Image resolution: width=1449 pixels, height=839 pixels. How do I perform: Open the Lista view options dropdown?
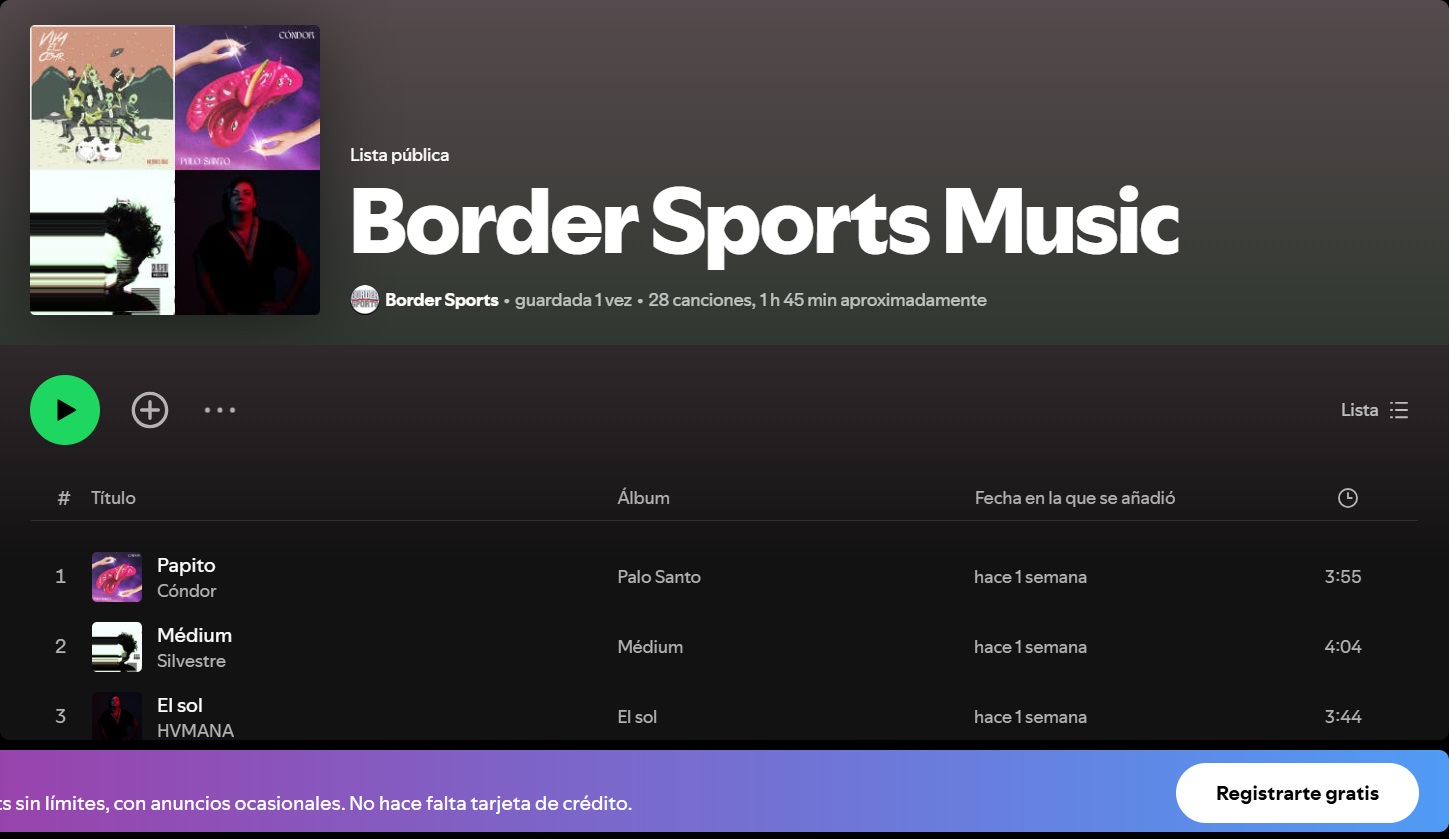[x=1375, y=410]
